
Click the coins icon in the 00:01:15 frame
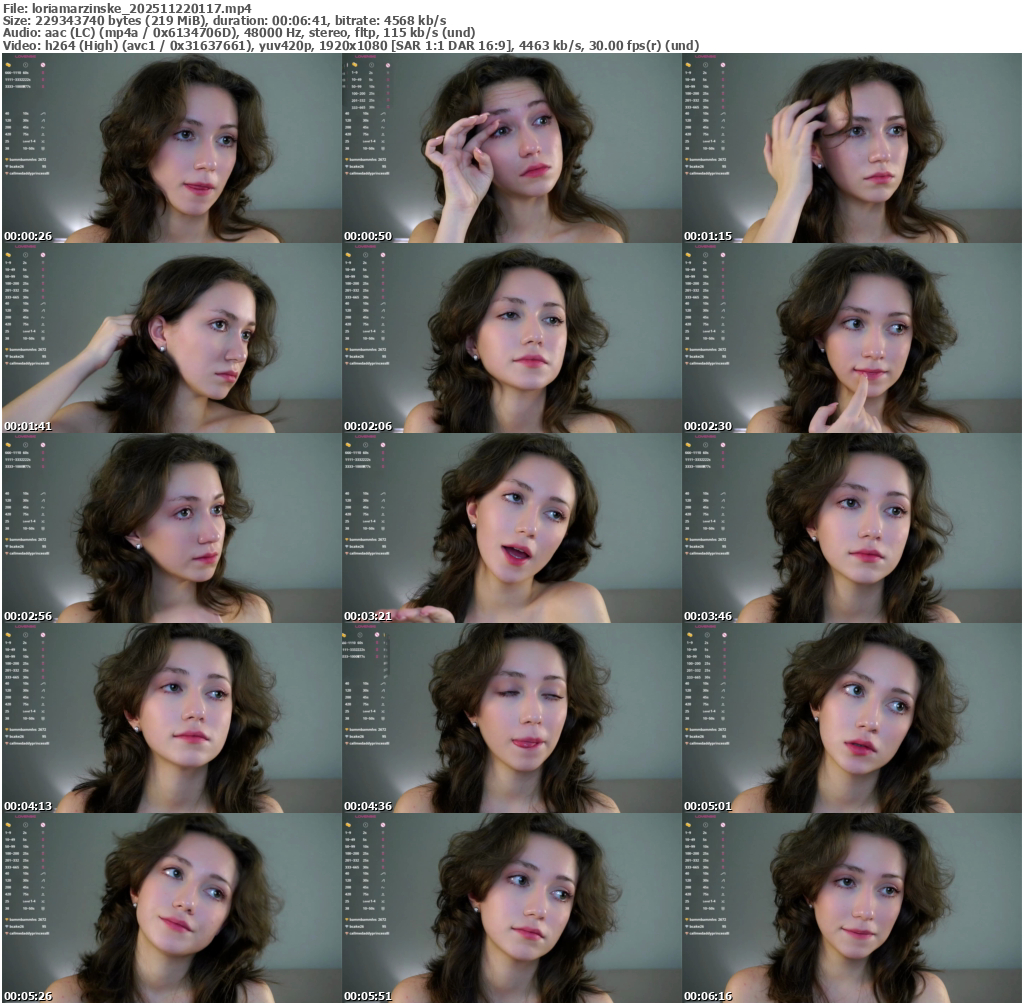[x=688, y=64]
